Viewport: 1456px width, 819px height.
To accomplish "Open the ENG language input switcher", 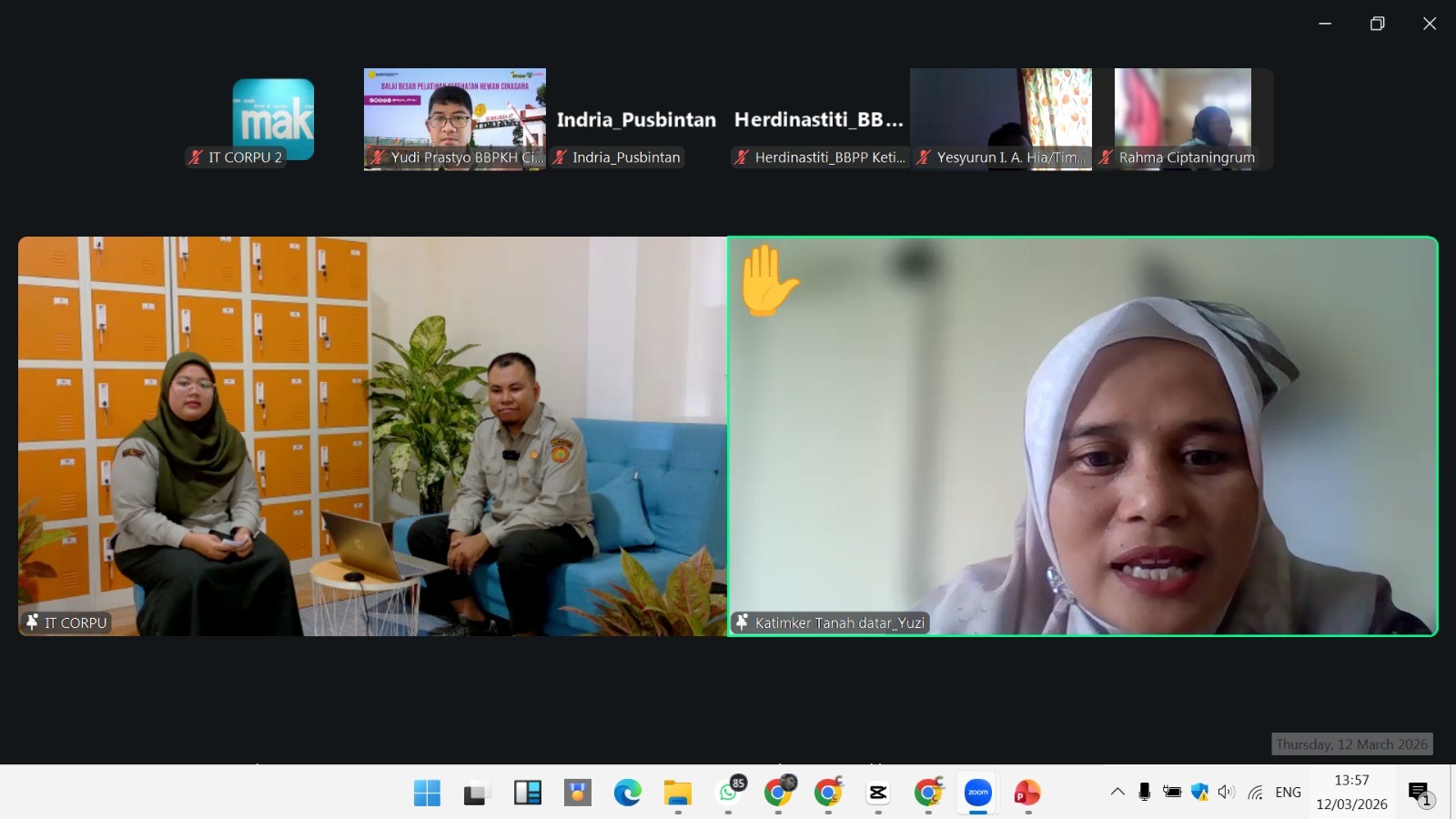I will coord(1288,792).
